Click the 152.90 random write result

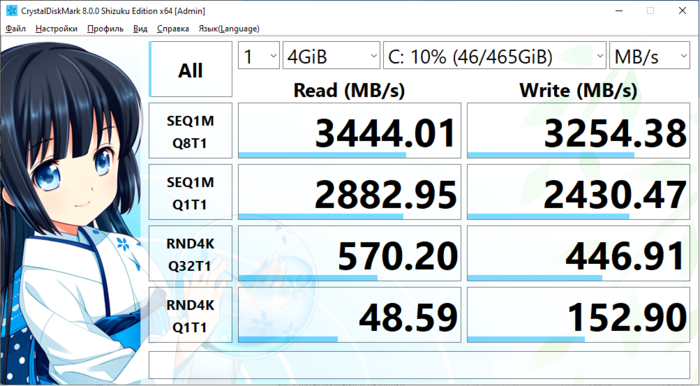click(x=579, y=315)
